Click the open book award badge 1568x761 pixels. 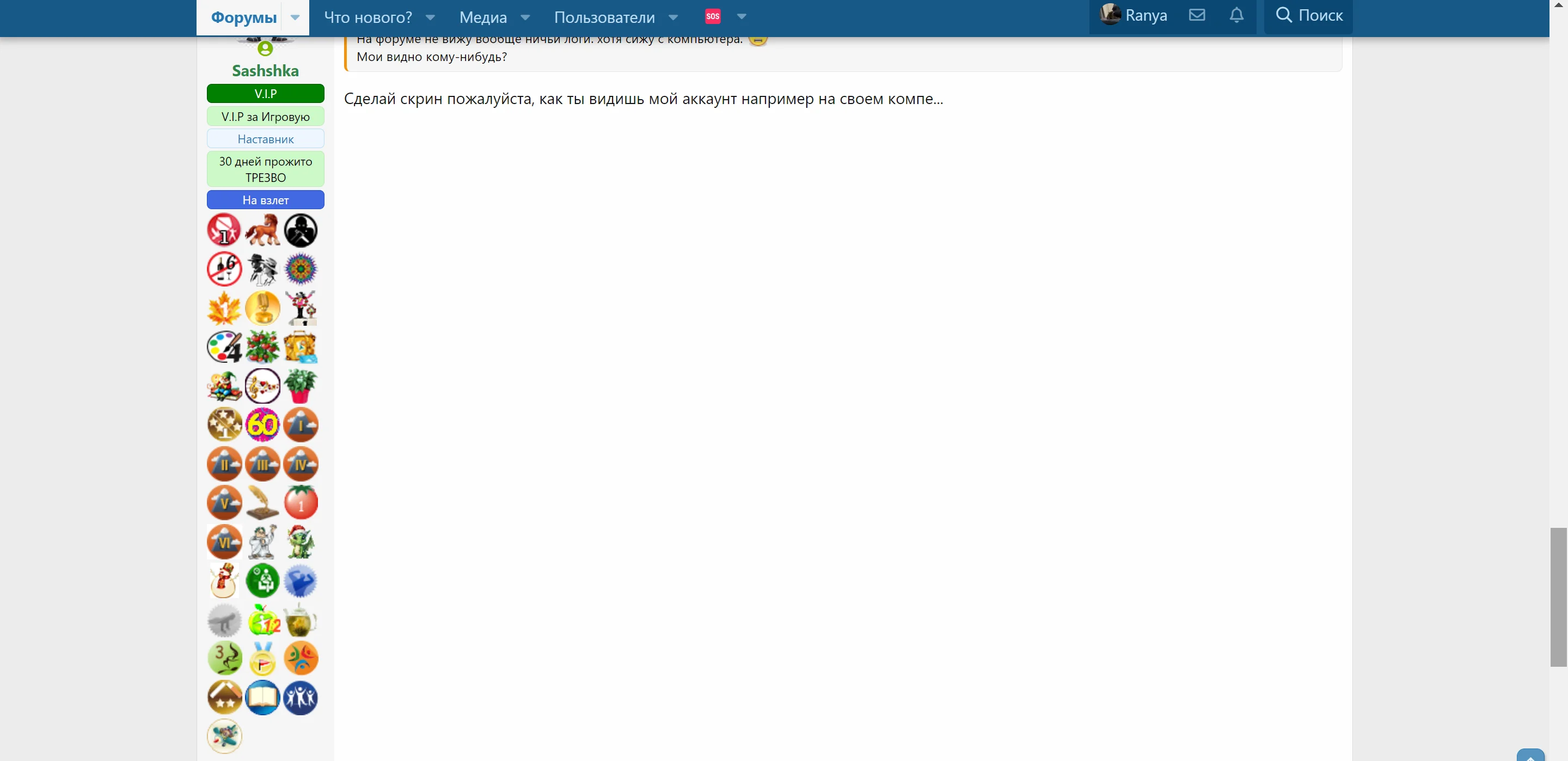tap(262, 698)
